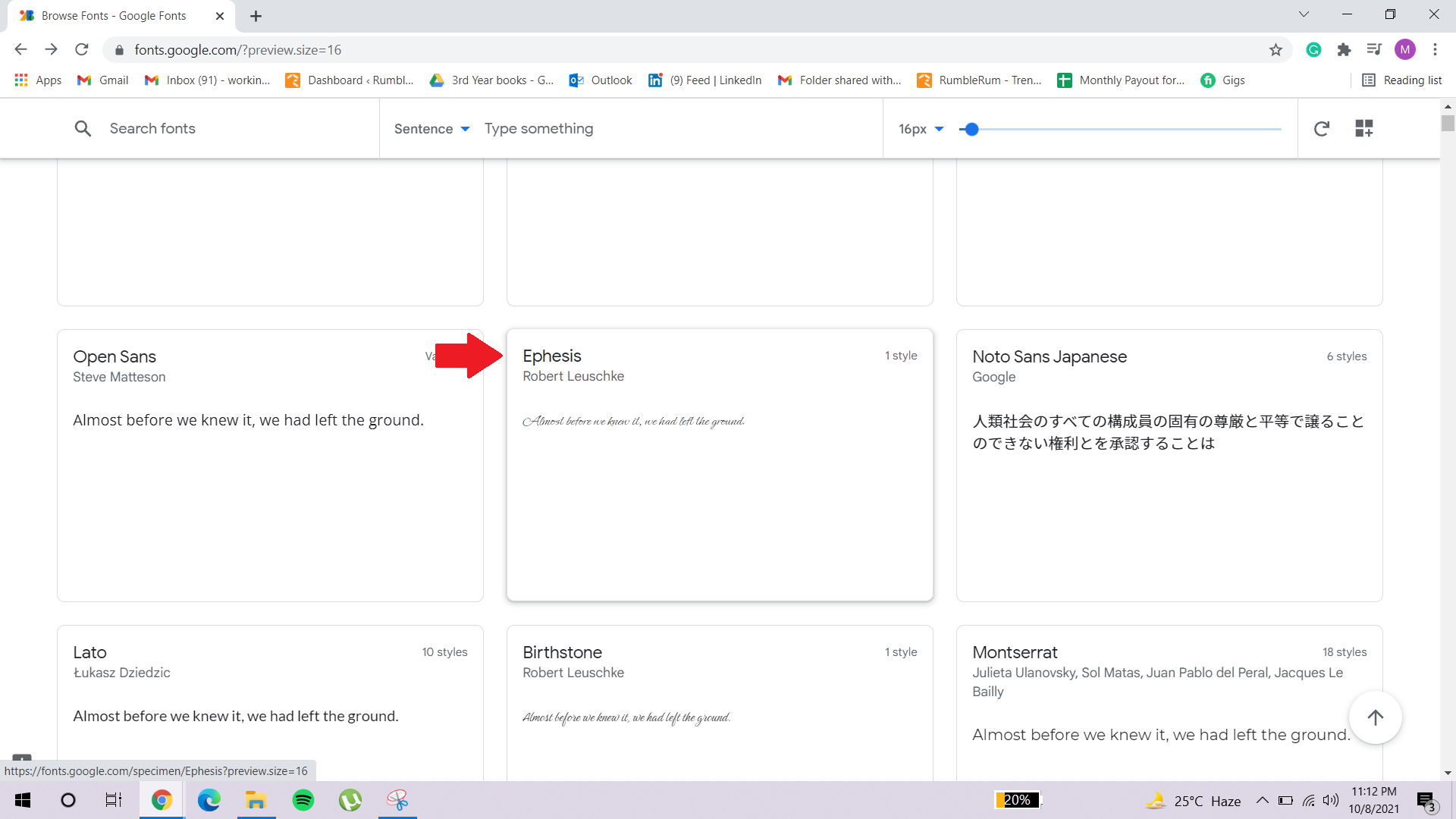Open Task View on taskbar
The image size is (1456, 819).
114,800
